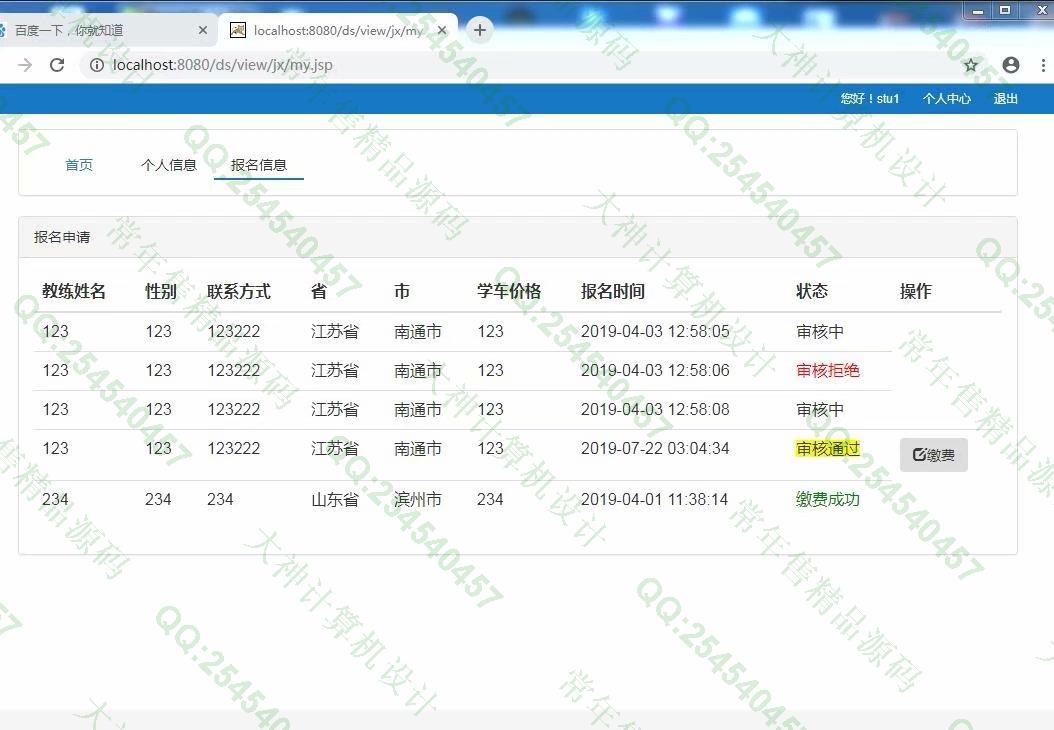Viewport: 1054px width, 730px height.
Task: Click the timestamp 2019-04-03 12:58:06
Action: (655, 370)
